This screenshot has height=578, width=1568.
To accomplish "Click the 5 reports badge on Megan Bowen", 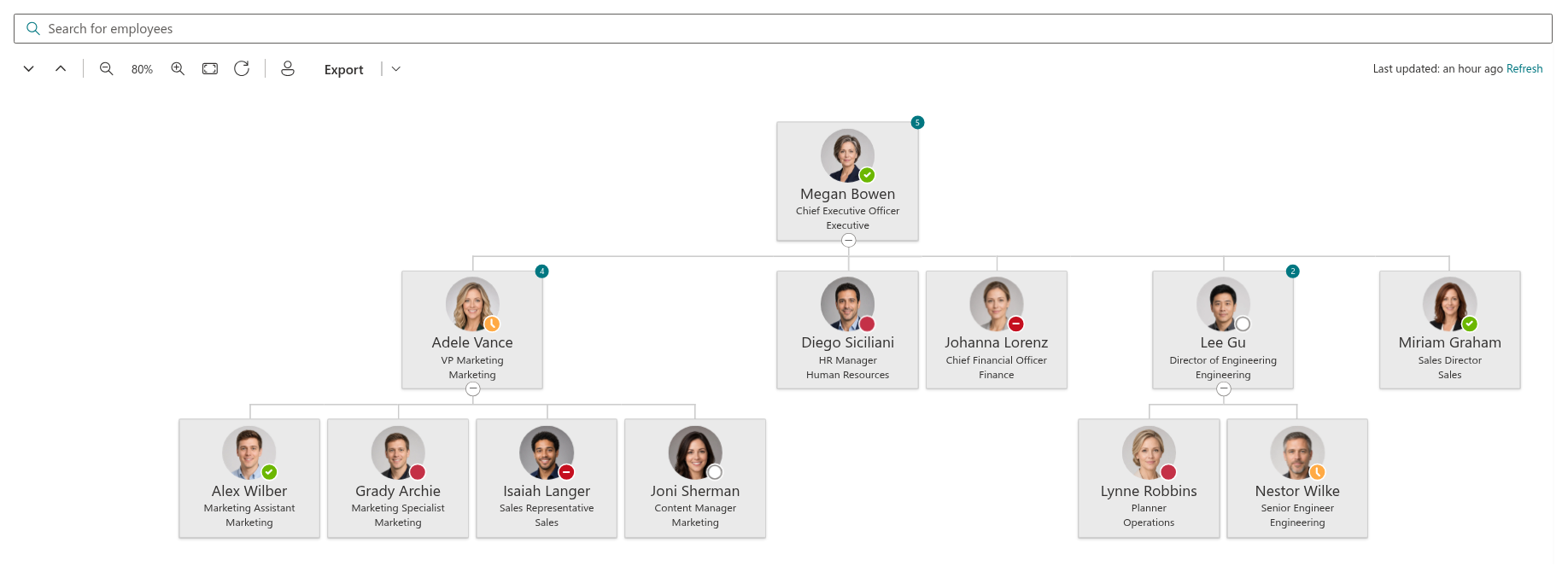I will tap(917, 123).
